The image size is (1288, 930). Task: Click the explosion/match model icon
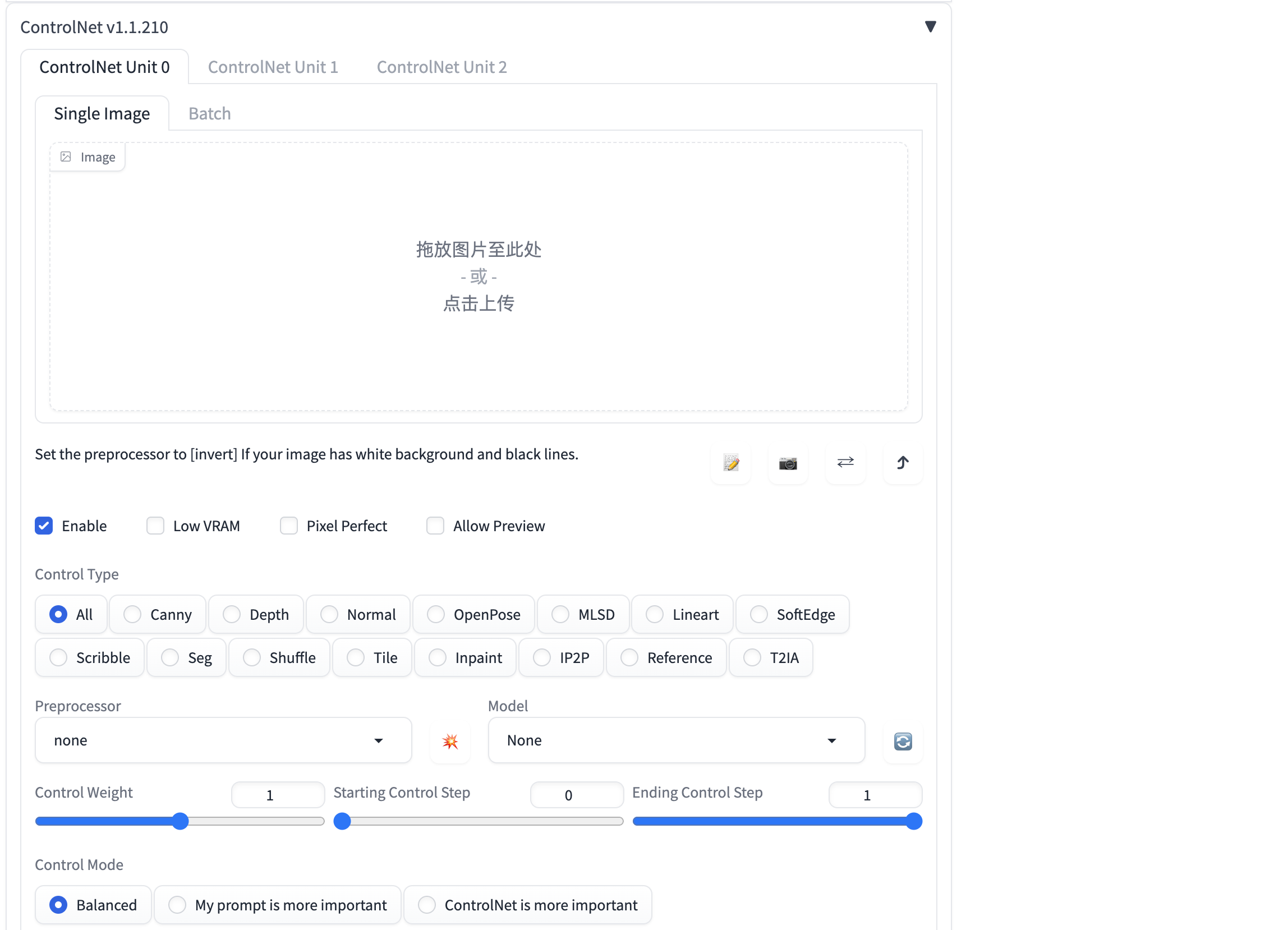point(450,741)
